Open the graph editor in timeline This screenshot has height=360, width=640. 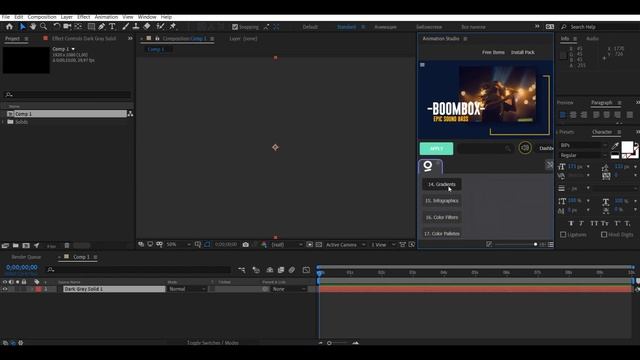306,270
